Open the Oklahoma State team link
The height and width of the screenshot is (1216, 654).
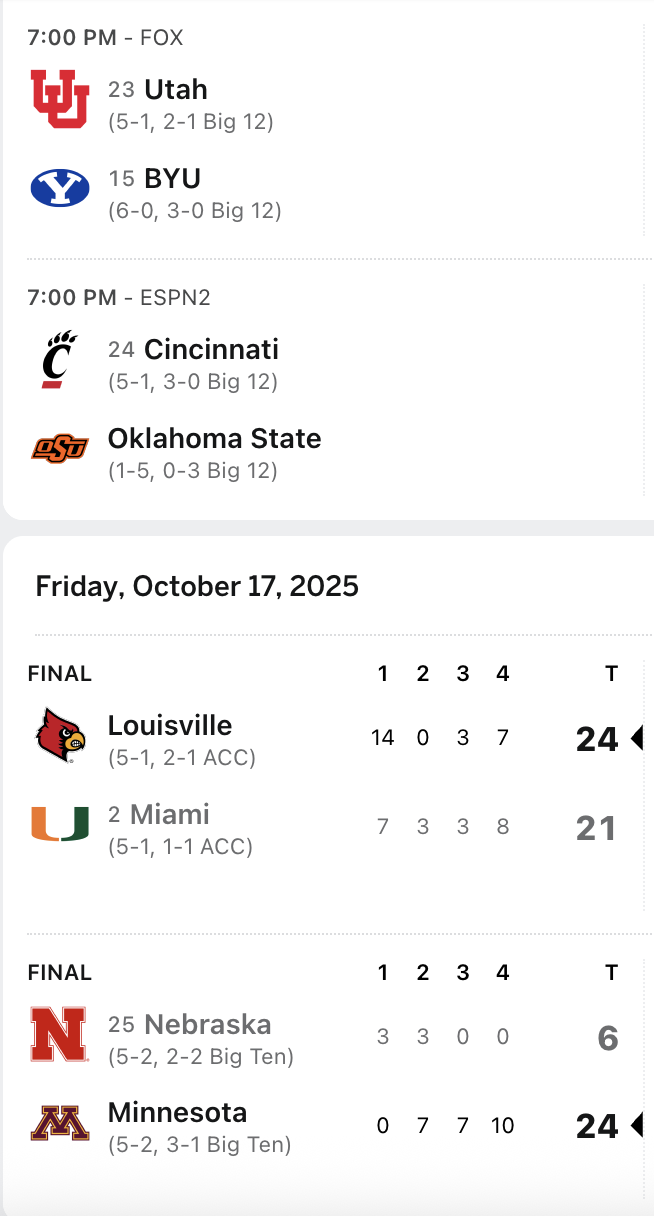click(x=214, y=438)
